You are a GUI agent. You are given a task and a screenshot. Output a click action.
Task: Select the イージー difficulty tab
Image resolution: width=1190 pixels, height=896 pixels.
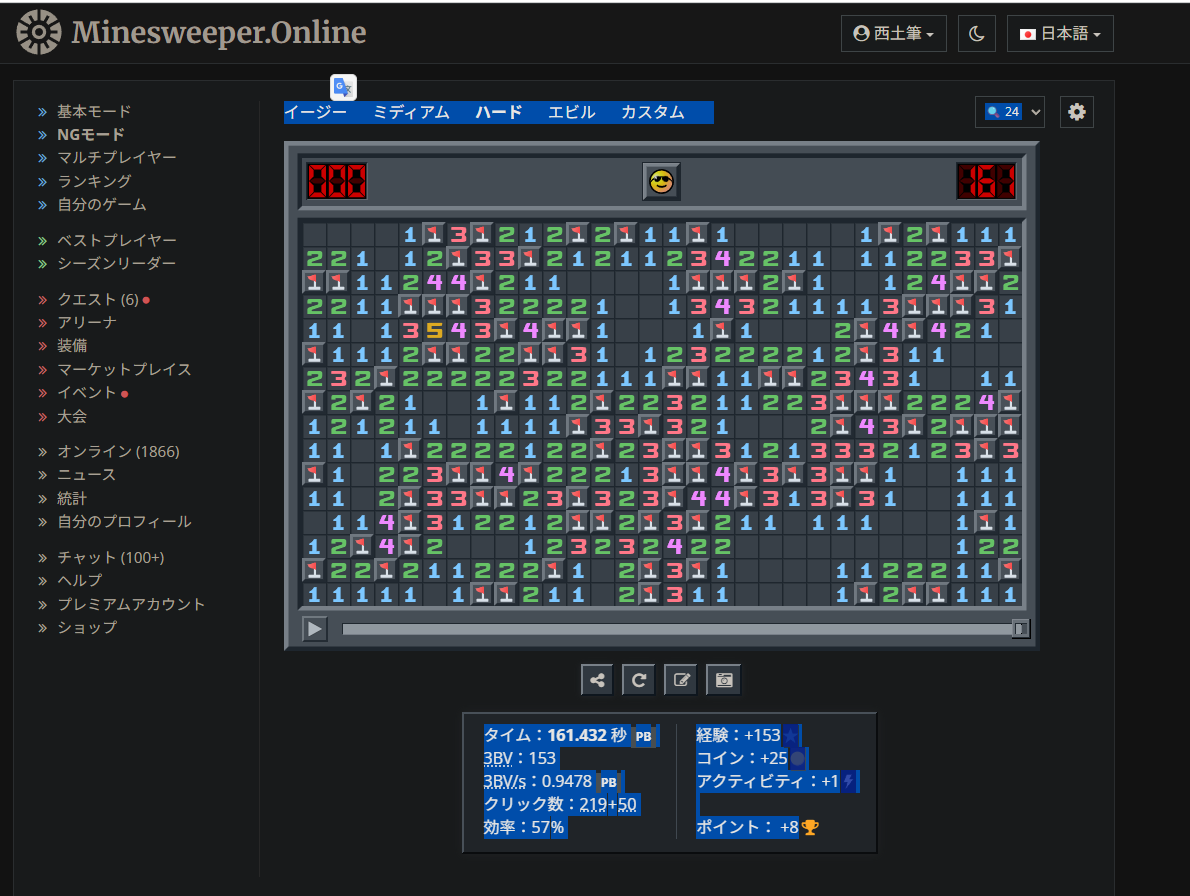tap(316, 112)
